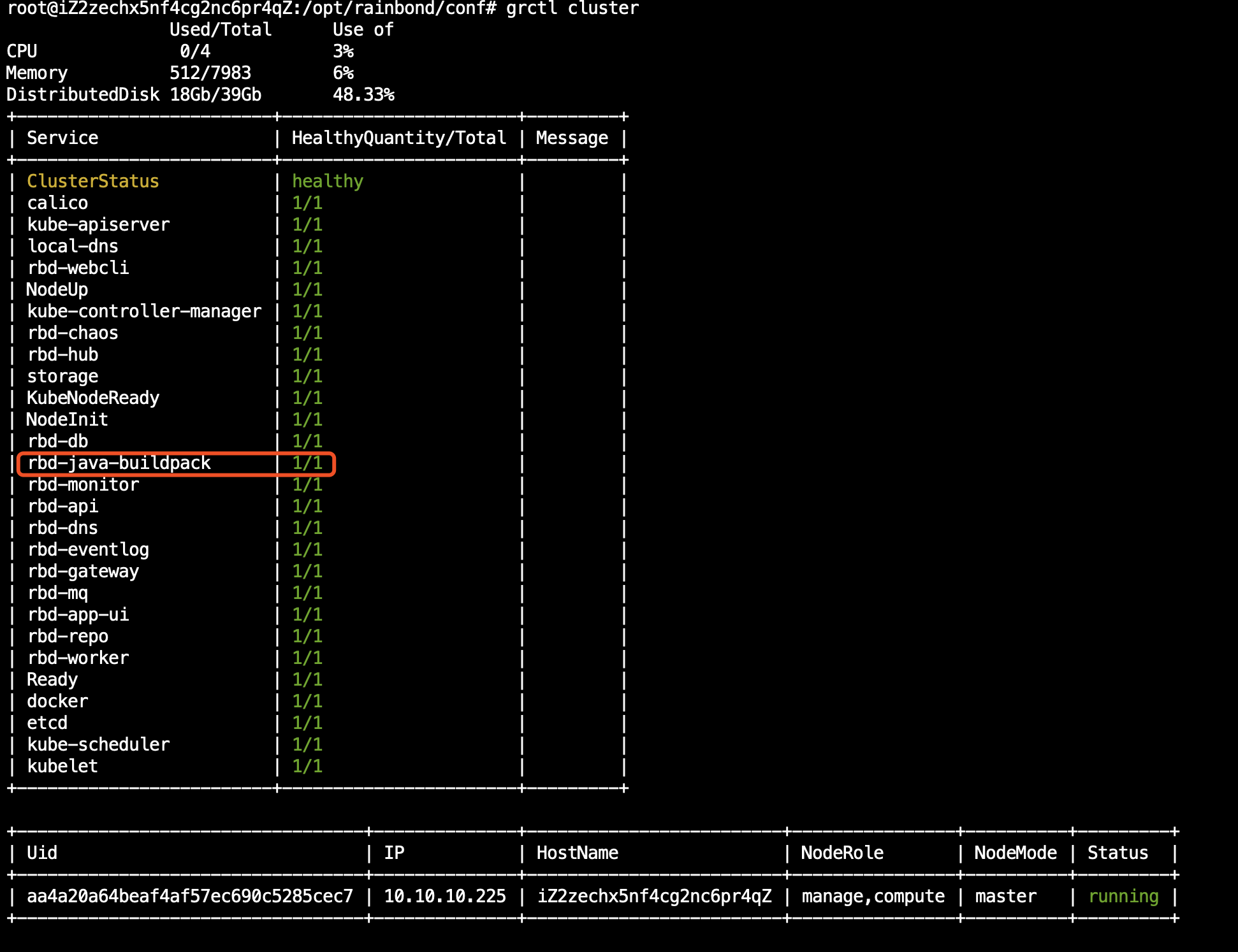Viewport: 1238px width, 952px height.
Task: Click the master node mode value
Action: (1005, 897)
